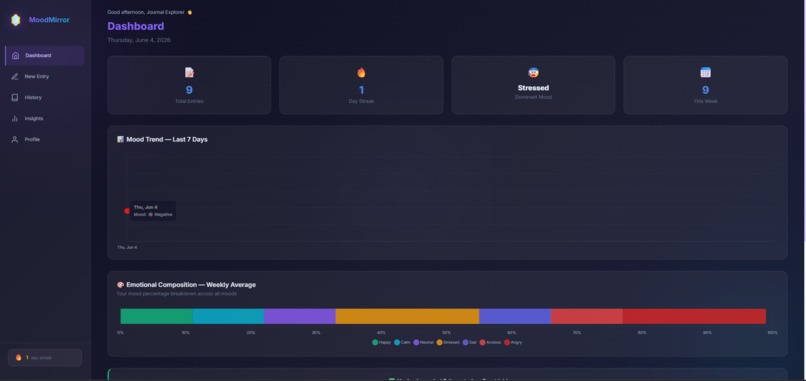This screenshot has height=381, width=806.
Task: Toggle the Stressed legend item
Action: [448, 342]
